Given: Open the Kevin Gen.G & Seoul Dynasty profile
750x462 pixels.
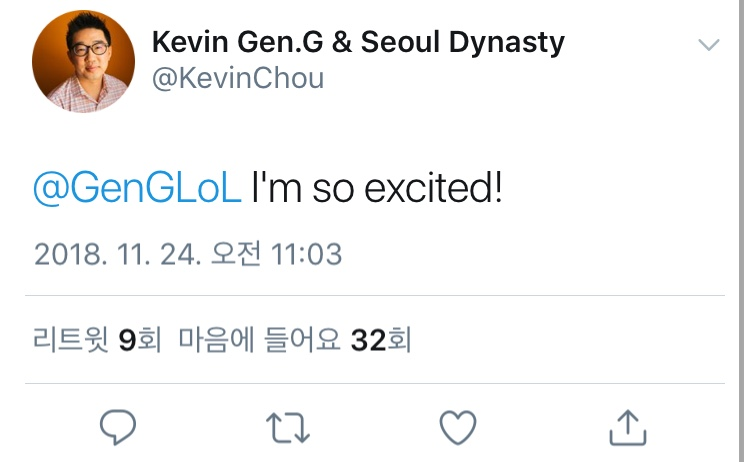Looking at the screenshot, I should click(x=358, y=43).
